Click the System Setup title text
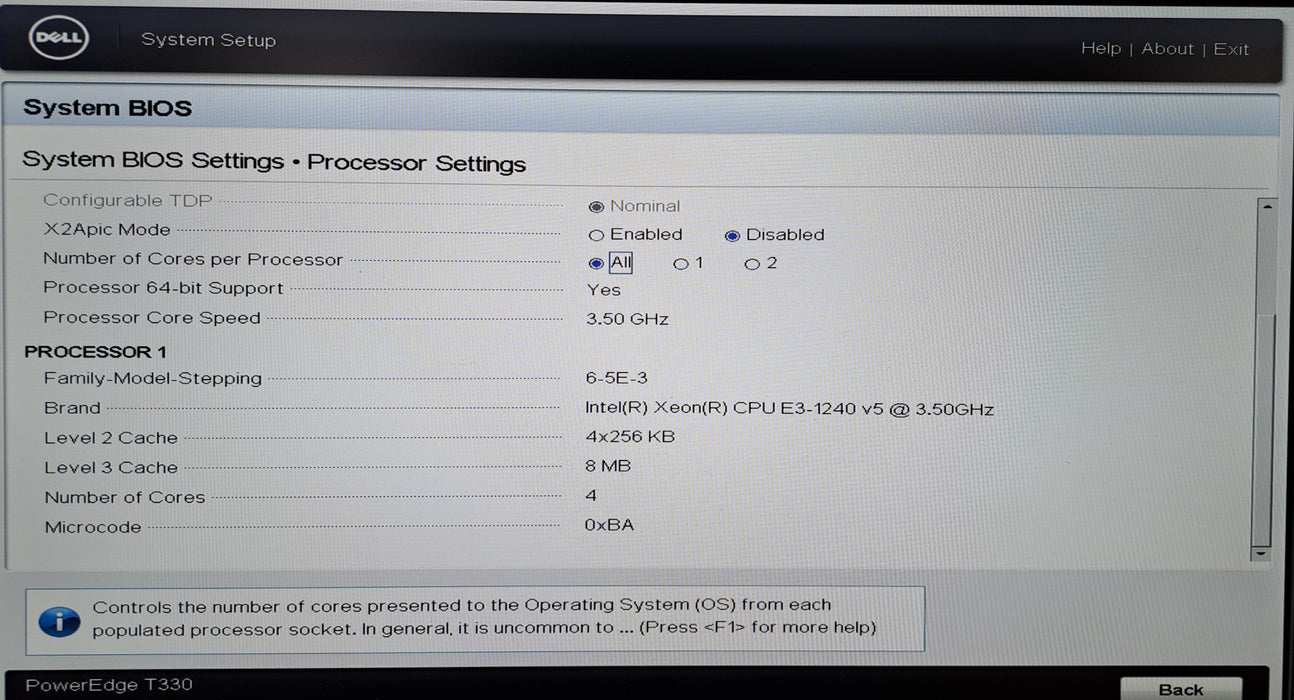Image resolution: width=1294 pixels, height=700 pixels. 208,40
